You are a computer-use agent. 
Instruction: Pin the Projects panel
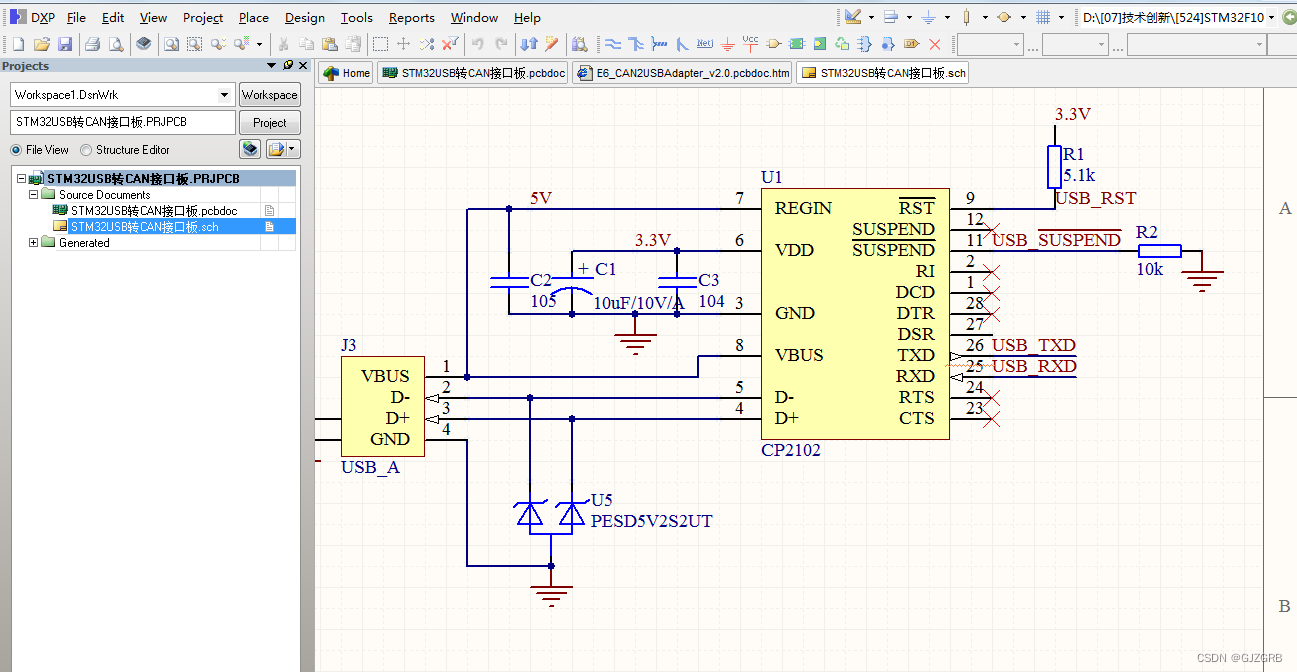pos(288,65)
